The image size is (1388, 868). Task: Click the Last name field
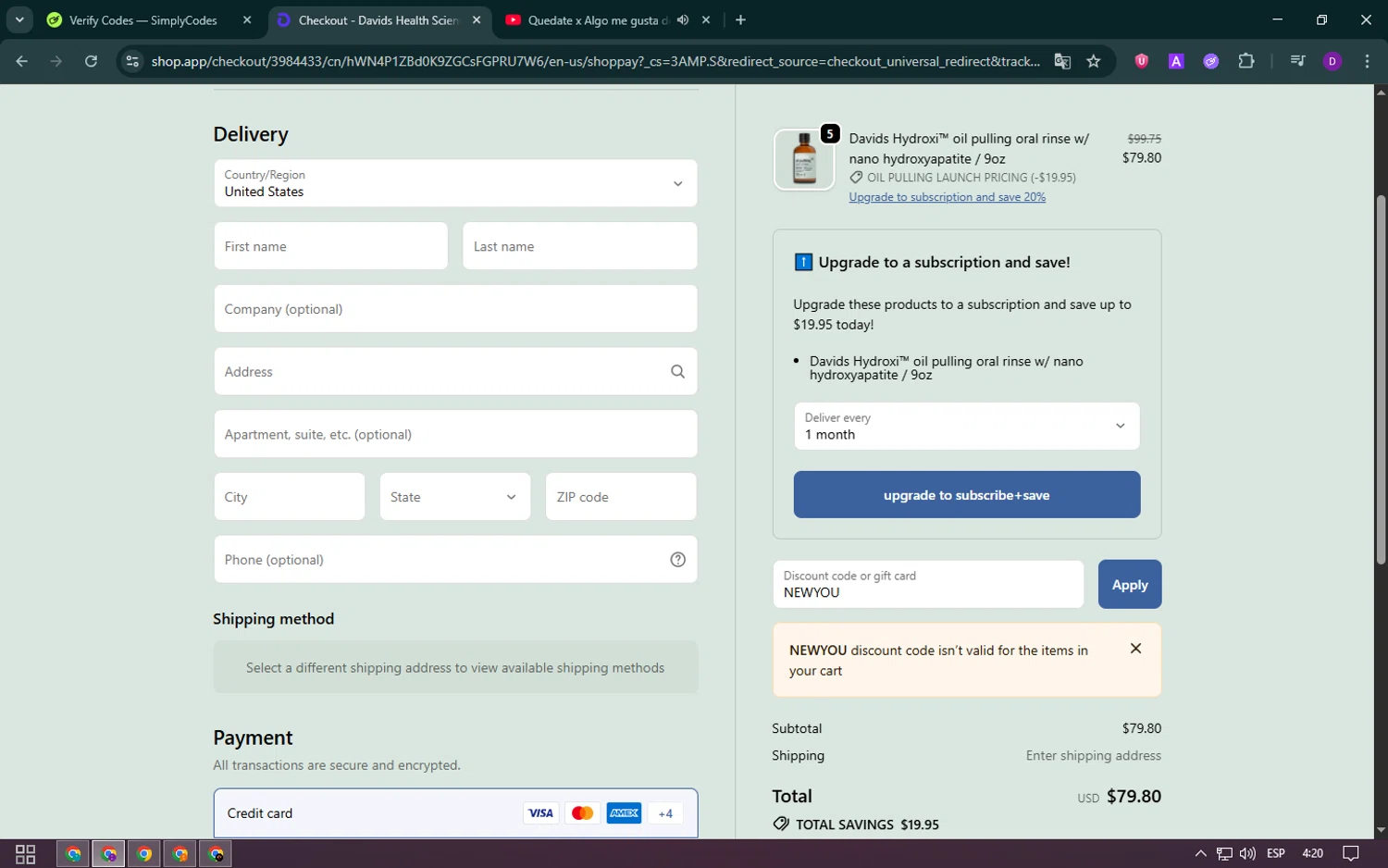580,246
